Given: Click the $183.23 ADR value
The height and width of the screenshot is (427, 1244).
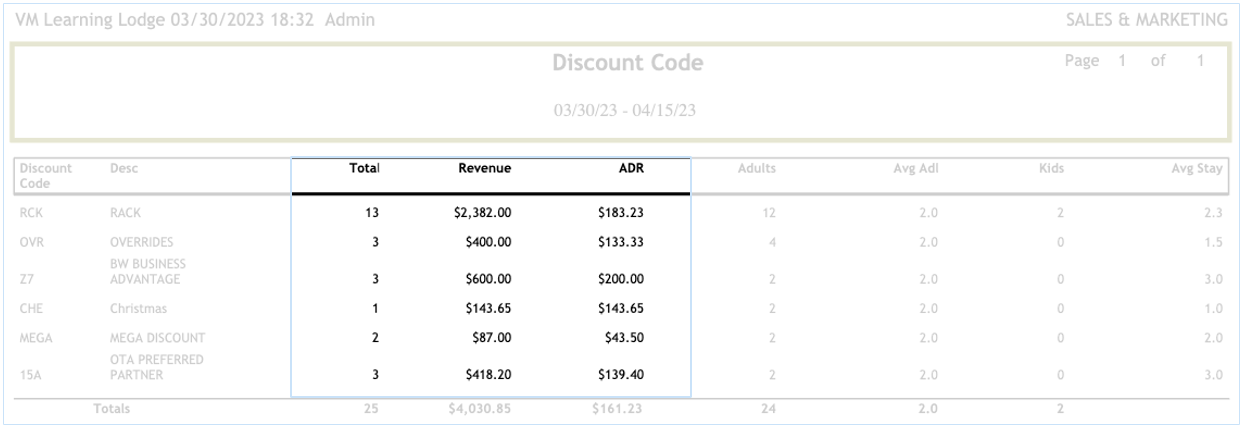Looking at the screenshot, I should 619,212.
